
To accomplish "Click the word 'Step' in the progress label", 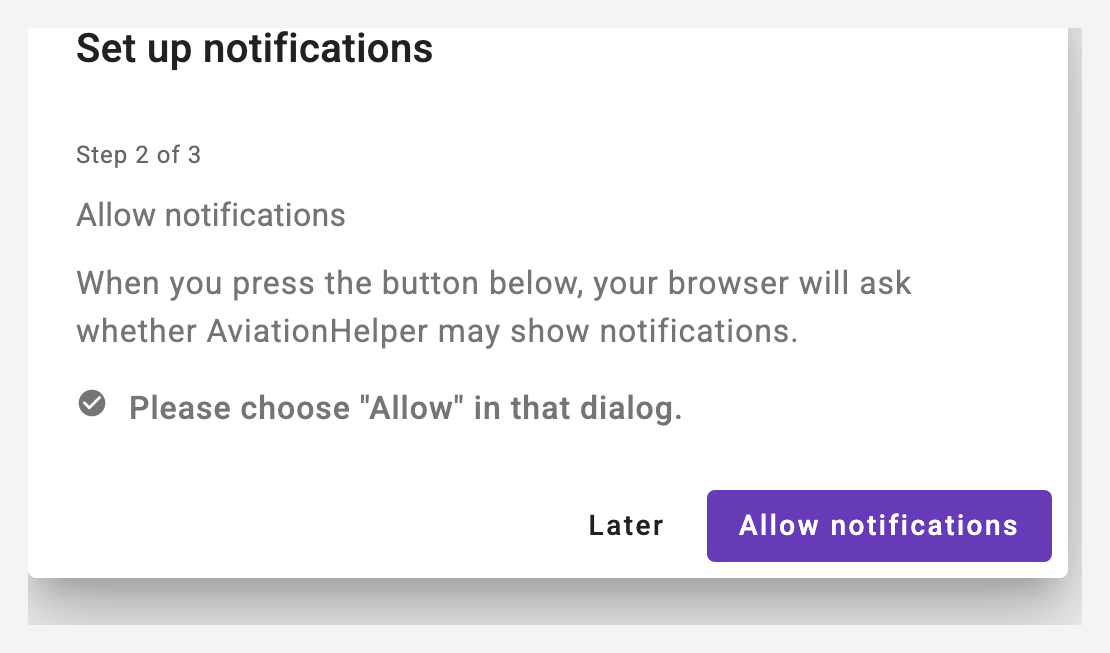I will (x=101, y=154).
